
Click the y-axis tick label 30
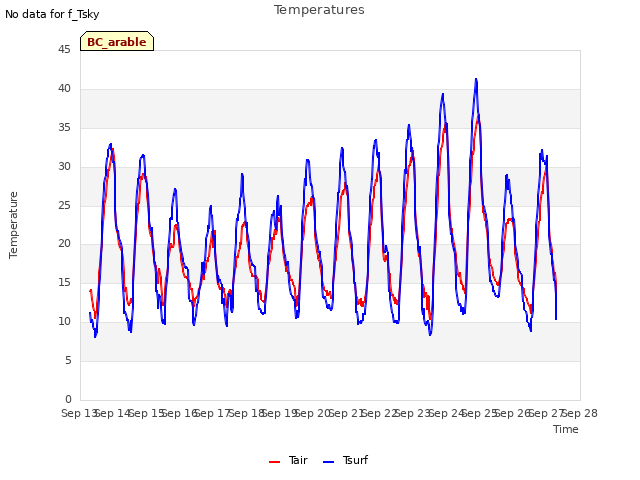64,167
